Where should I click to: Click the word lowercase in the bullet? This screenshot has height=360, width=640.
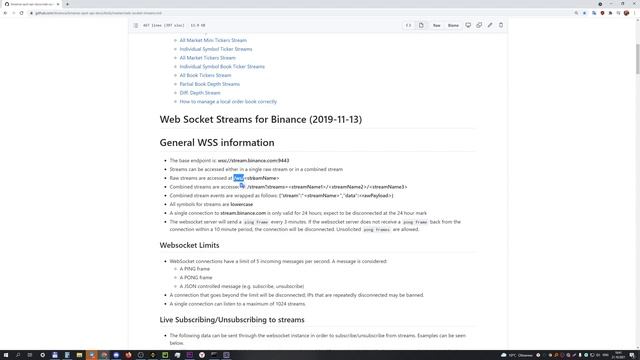[x=242, y=204]
